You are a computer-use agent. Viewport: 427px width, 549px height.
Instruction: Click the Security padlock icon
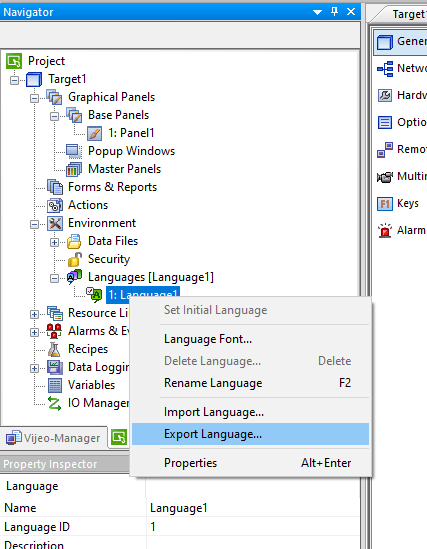click(75, 259)
